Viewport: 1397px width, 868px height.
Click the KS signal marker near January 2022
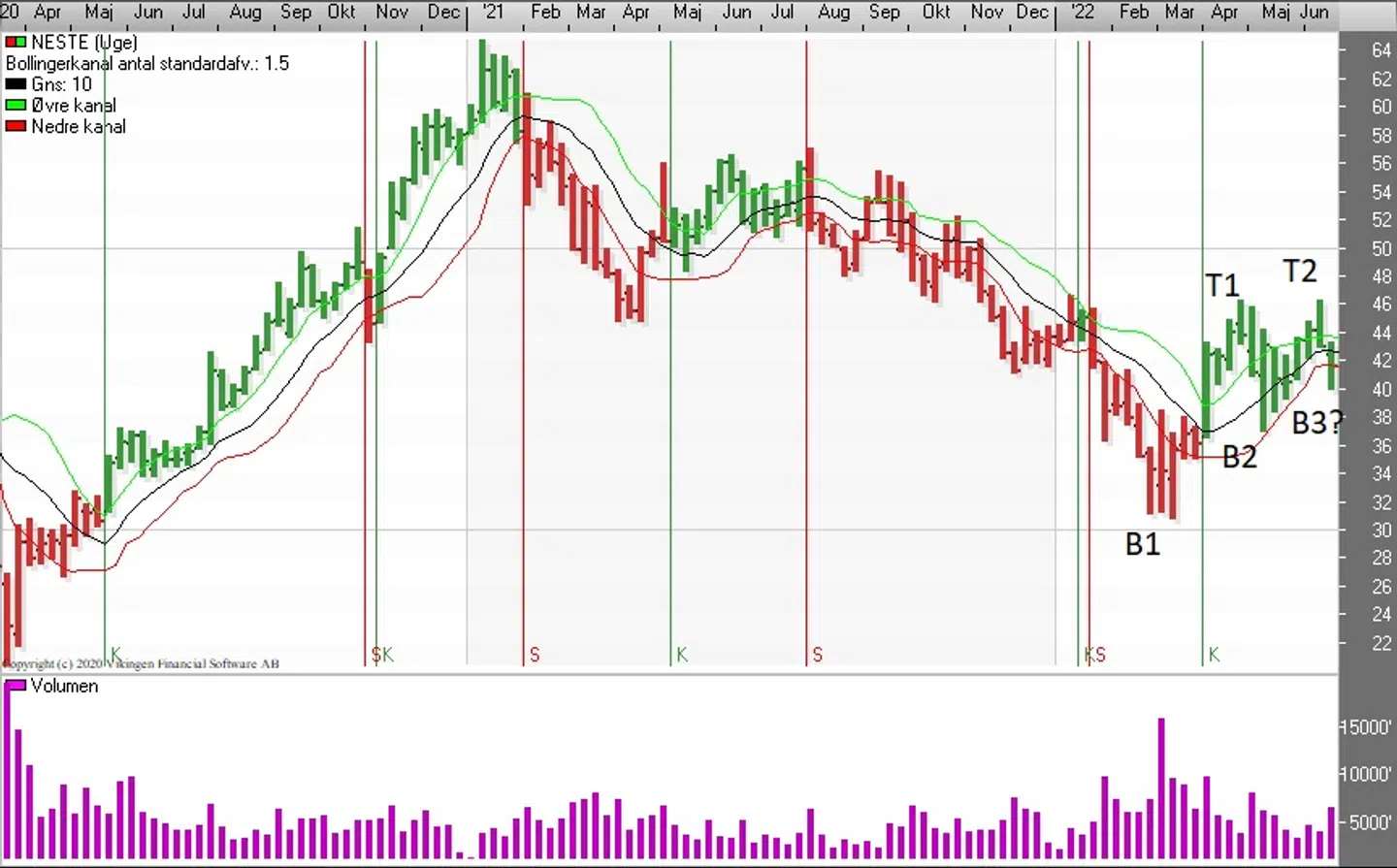(1094, 655)
